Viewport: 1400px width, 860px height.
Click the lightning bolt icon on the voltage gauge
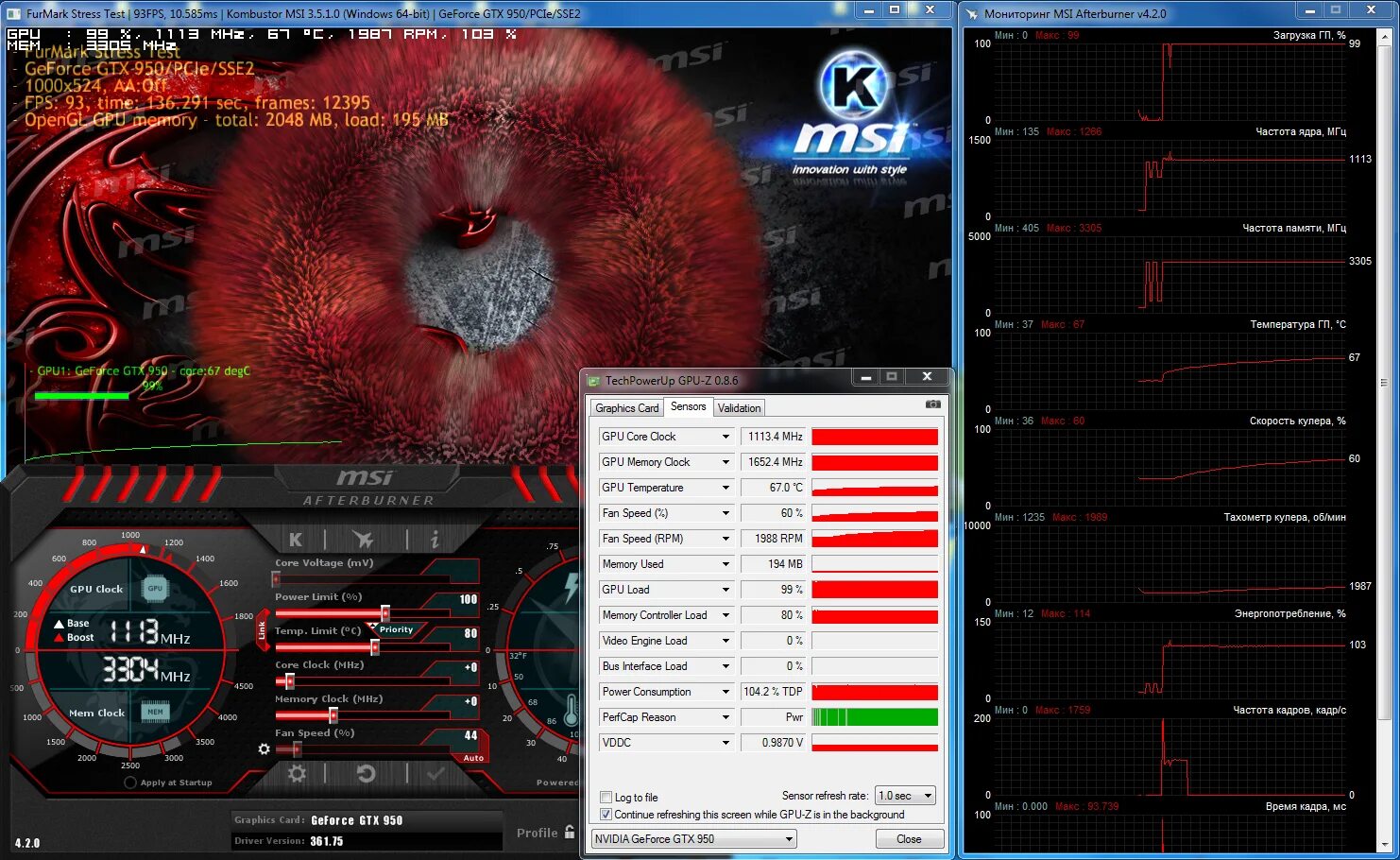pyautogui.click(x=571, y=588)
